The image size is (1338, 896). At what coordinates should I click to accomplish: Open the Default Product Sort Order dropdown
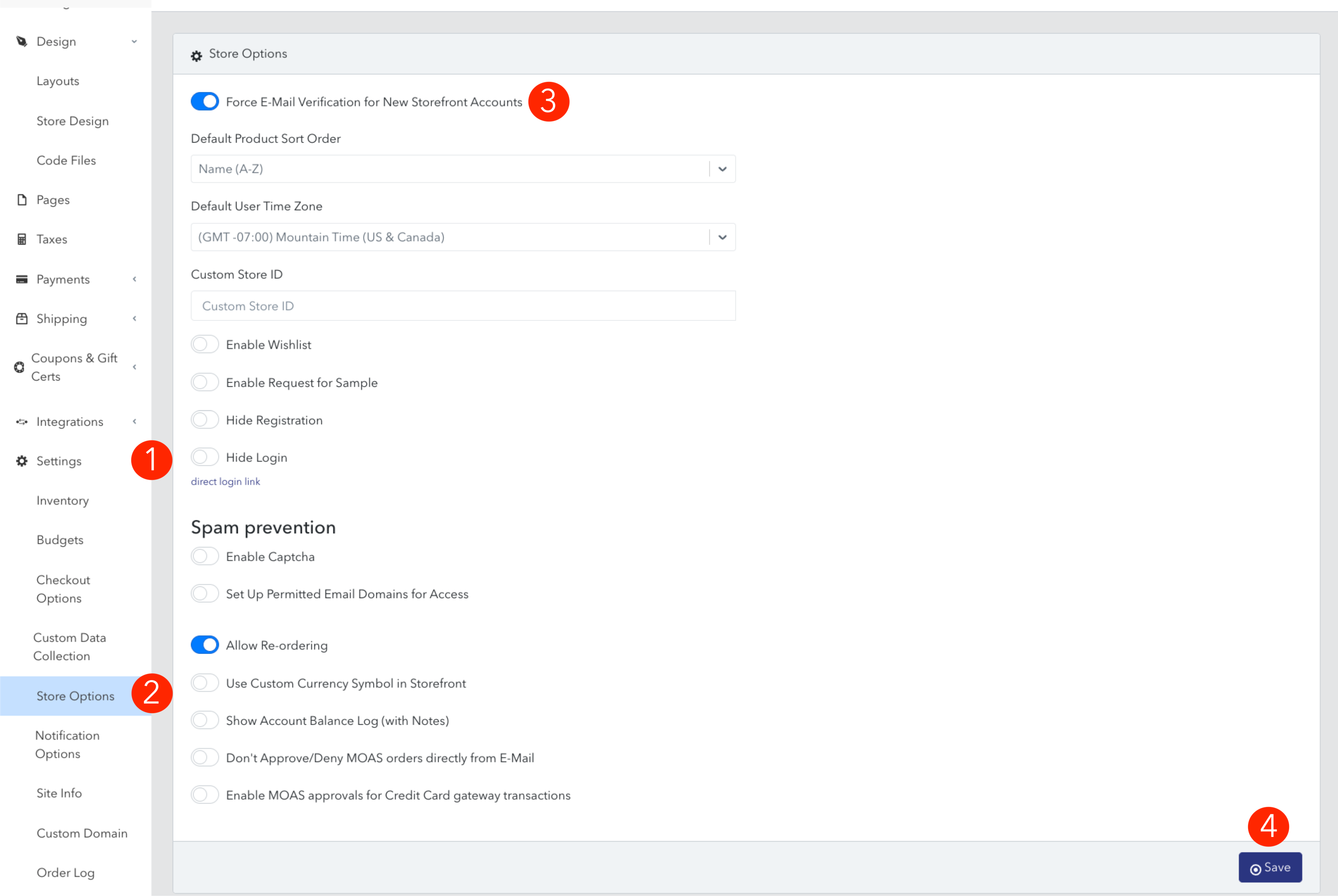[x=463, y=168]
